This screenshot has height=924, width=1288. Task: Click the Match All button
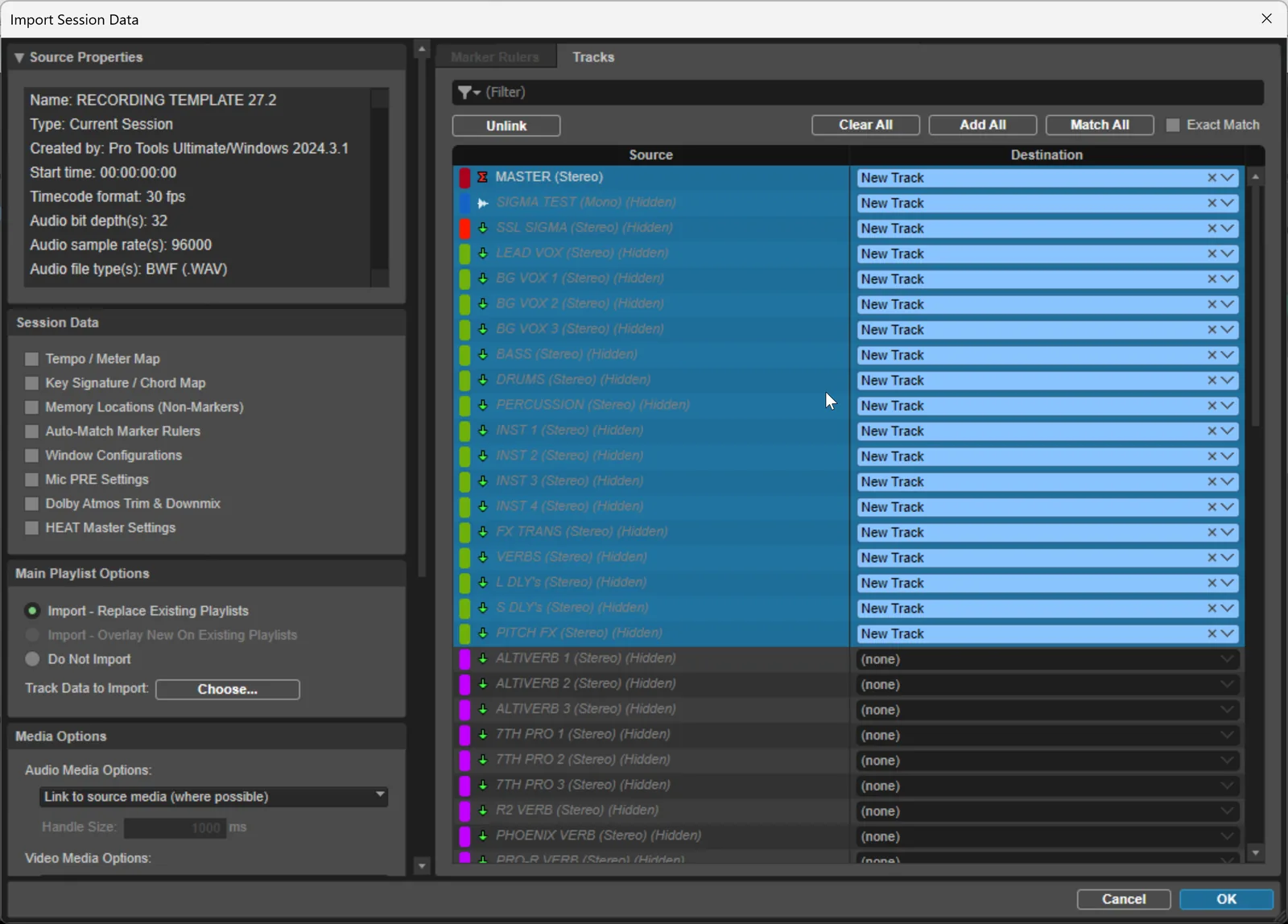pos(1100,125)
